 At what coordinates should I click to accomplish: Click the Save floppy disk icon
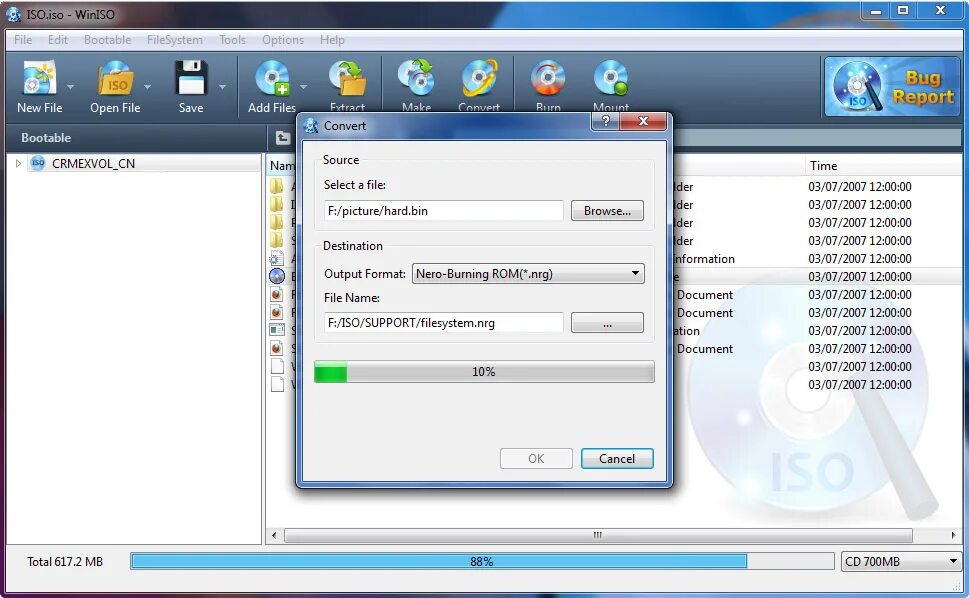pyautogui.click(x=190, y=78)
